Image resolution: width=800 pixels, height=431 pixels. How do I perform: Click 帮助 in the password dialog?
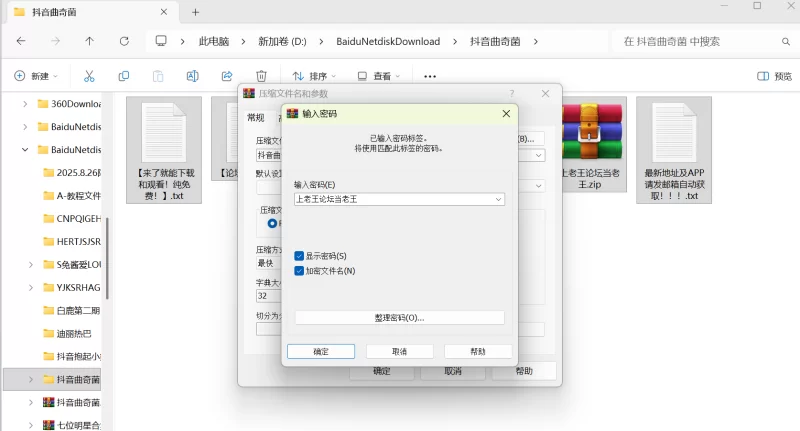478,351
